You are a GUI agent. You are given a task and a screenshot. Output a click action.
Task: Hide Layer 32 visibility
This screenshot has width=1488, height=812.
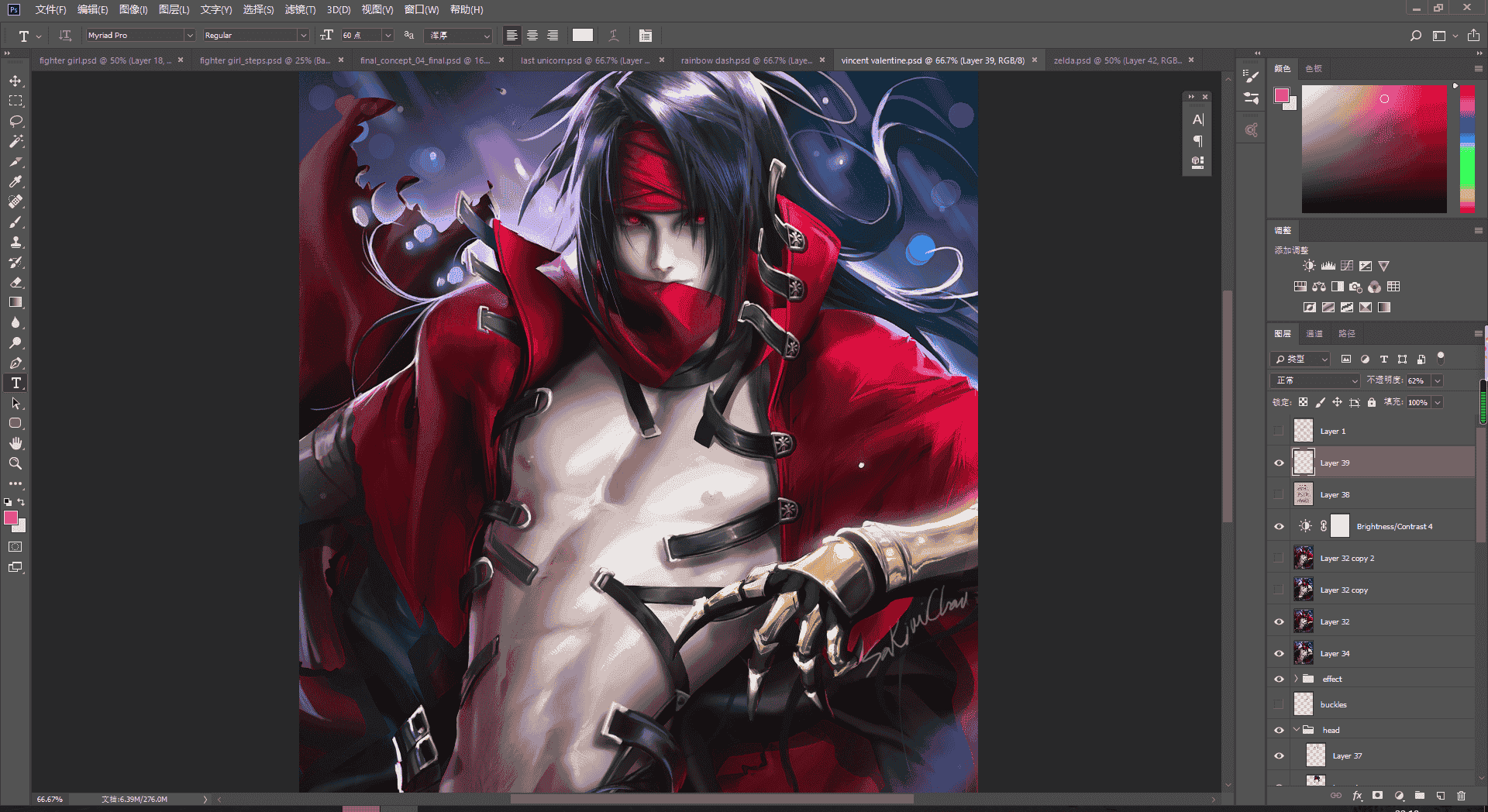1279,621
